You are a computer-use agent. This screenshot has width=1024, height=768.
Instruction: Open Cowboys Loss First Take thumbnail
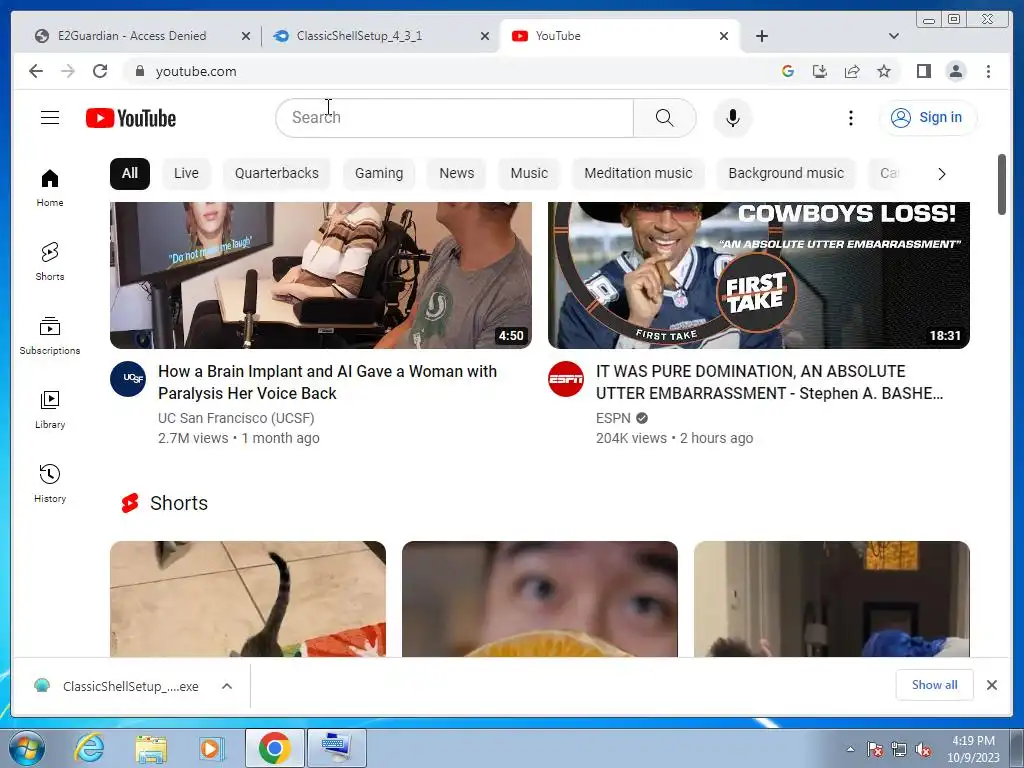click(x=758, y=275)
